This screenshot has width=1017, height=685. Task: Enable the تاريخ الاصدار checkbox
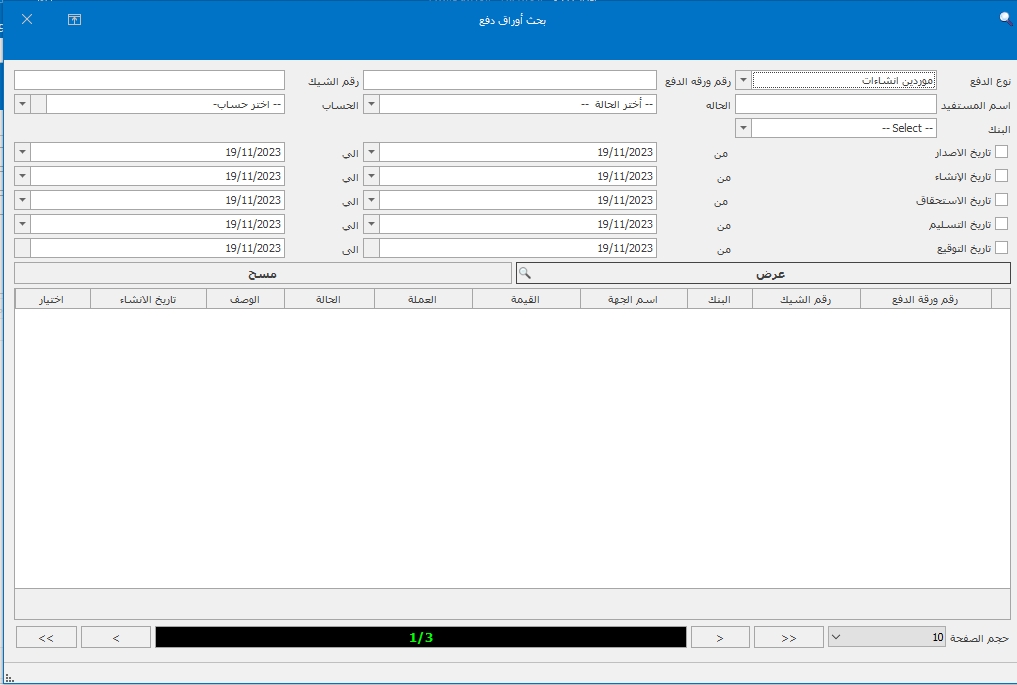pos(1001,152)
